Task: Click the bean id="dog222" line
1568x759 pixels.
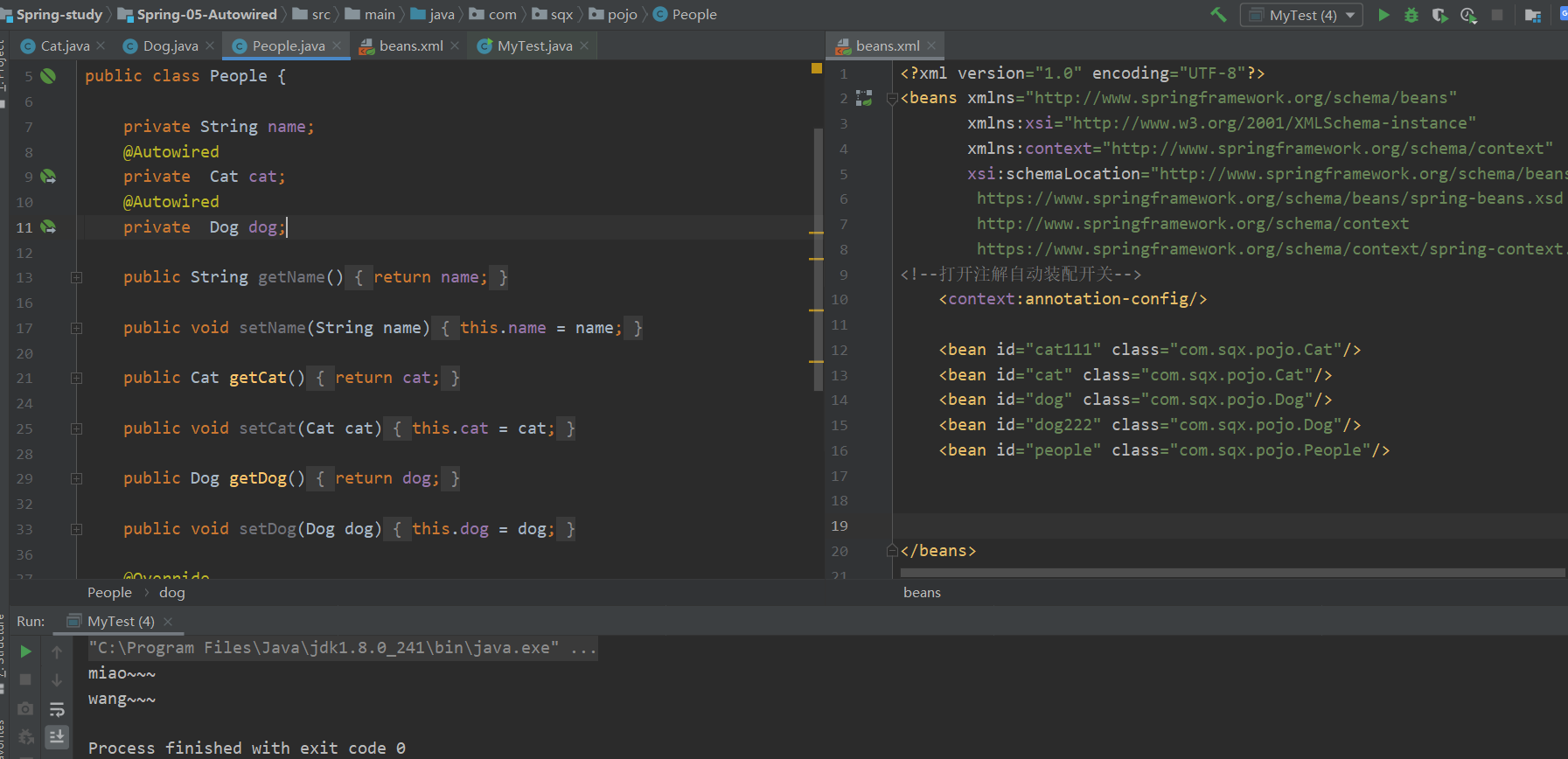Action: point(1150,425)
